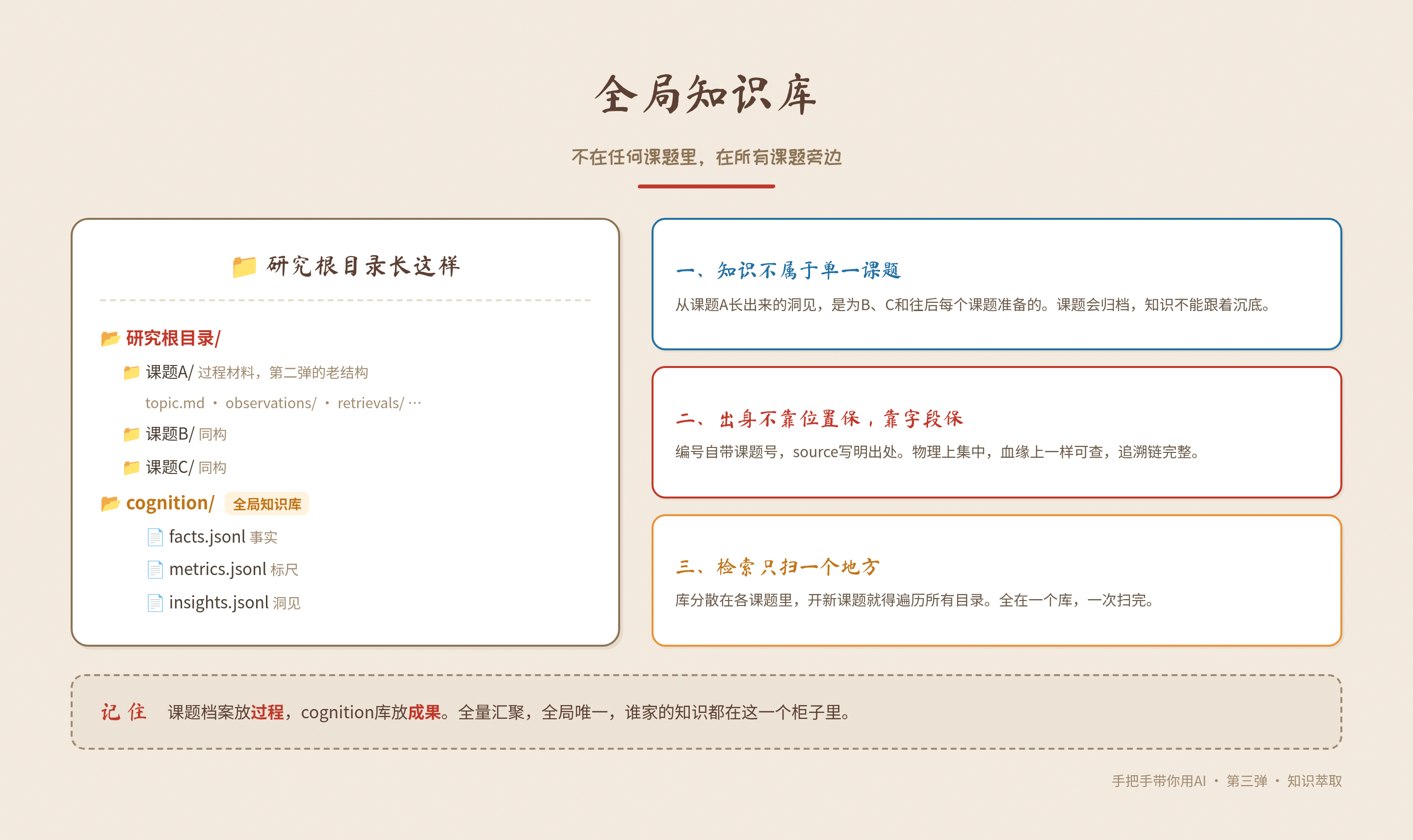The height and width of the screenshot is (840, 1413).
Task: Click the topic.md text
Action: (x=175, y=403)
